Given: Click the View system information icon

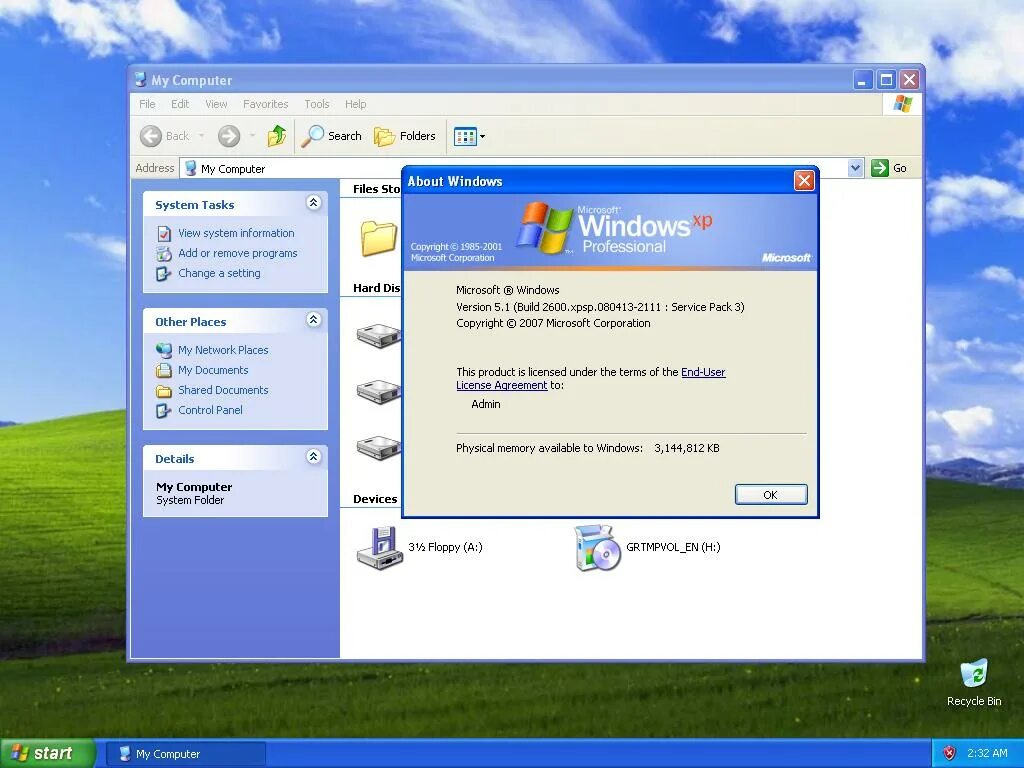Looking at the screenshot, I should tap(164, 234).
